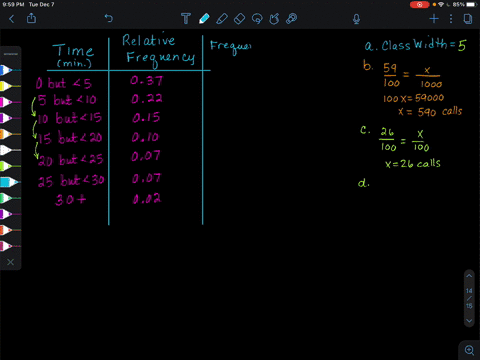480x360 pixels.
Task: Tap the '0 but <5' time row
Action: pyautogui.click(x=63, y=83)
